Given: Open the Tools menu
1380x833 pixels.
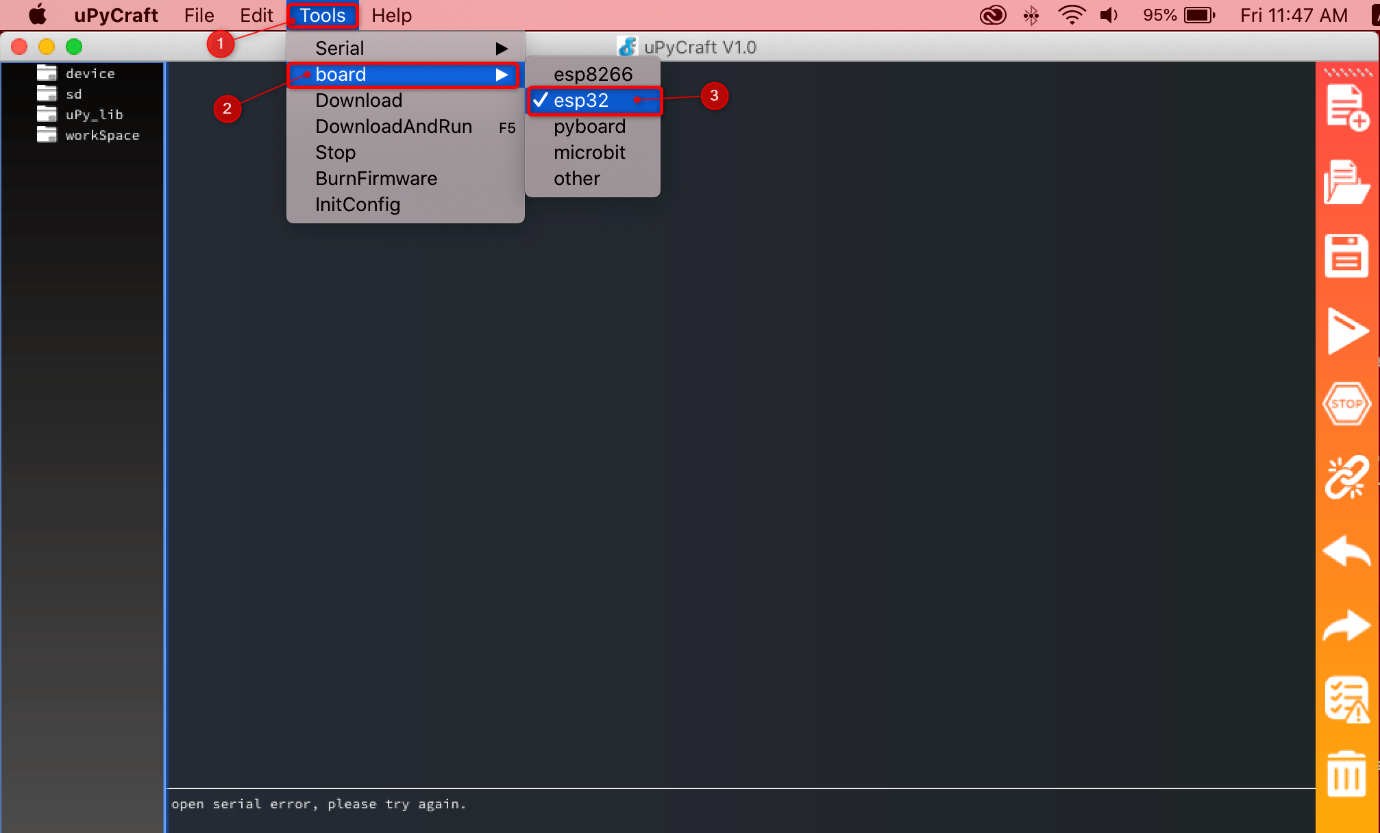Looking at the screenshot, I should (322, 15).
